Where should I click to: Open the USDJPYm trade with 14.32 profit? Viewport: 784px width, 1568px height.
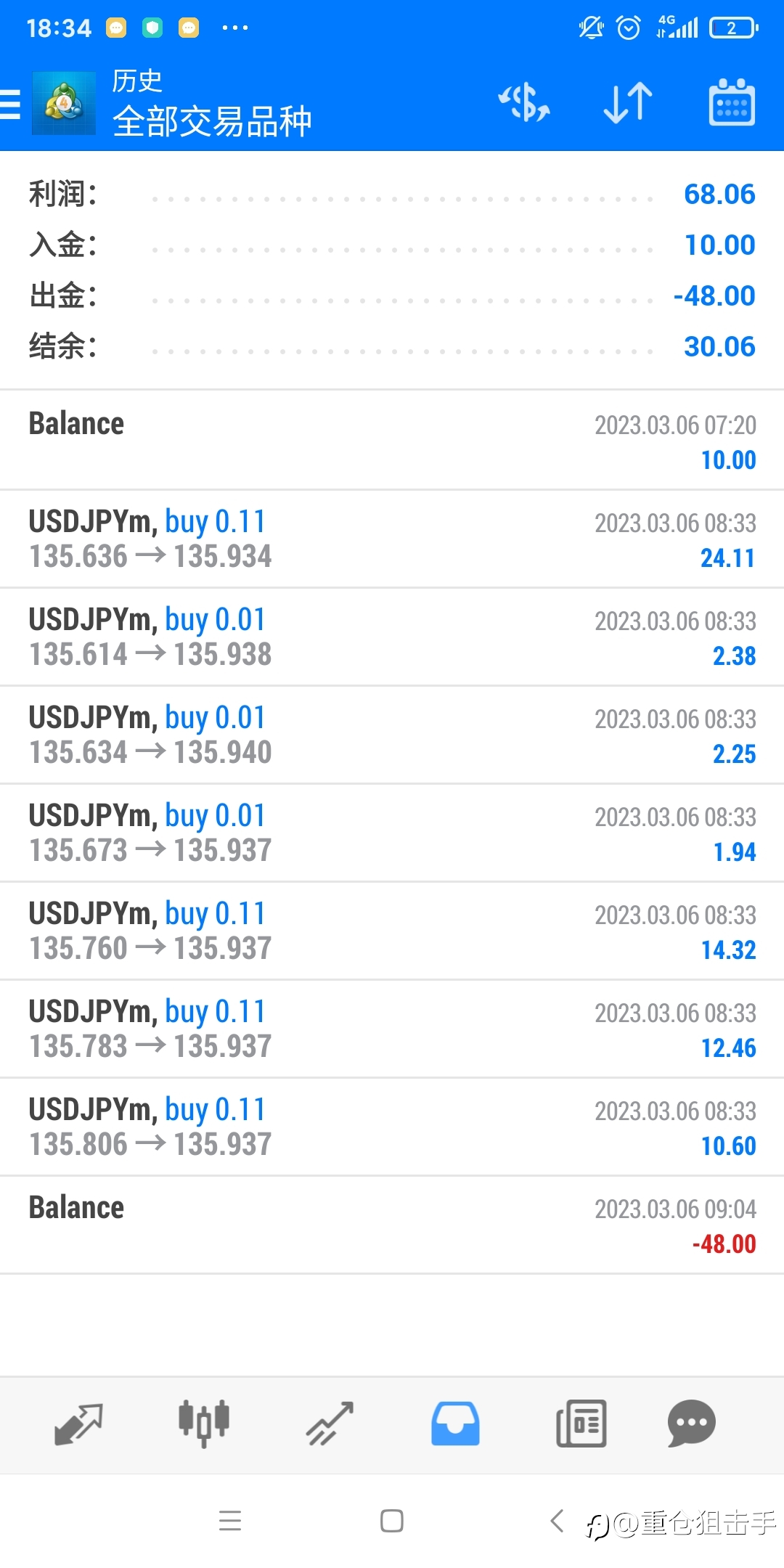click(392, 931)
